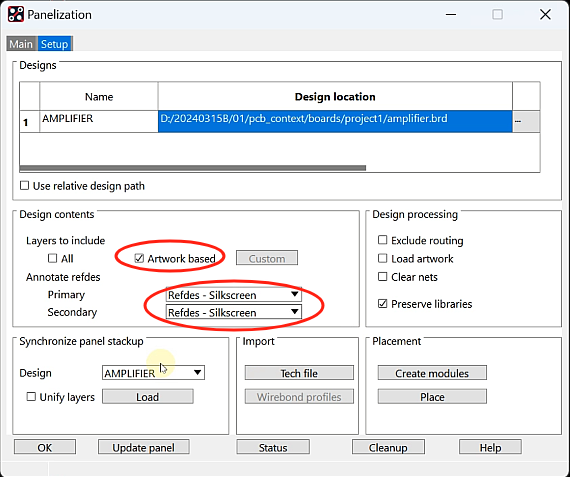Uncheck the Artwork based checkbox
Image resolution: width=570 pixels, height=477 pixels.
[139, 258]
